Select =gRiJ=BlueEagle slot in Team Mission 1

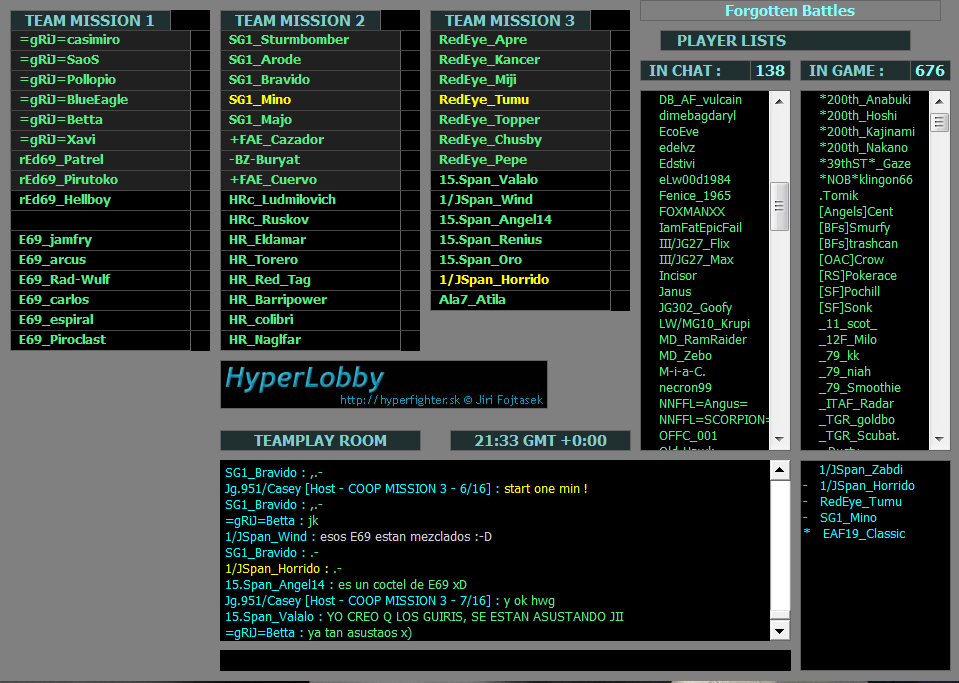[100, 100]
